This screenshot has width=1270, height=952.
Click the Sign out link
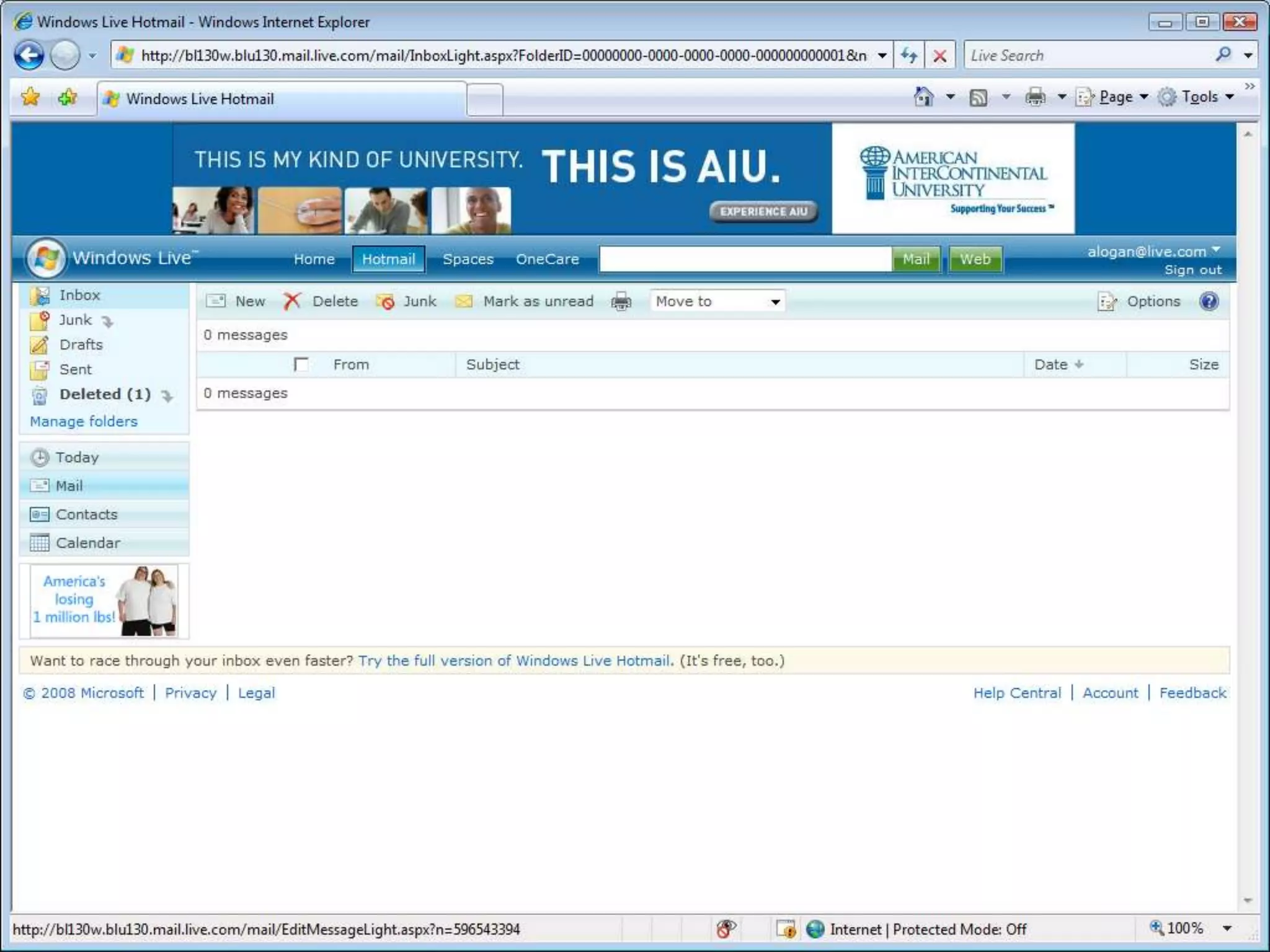[1192, 270]
